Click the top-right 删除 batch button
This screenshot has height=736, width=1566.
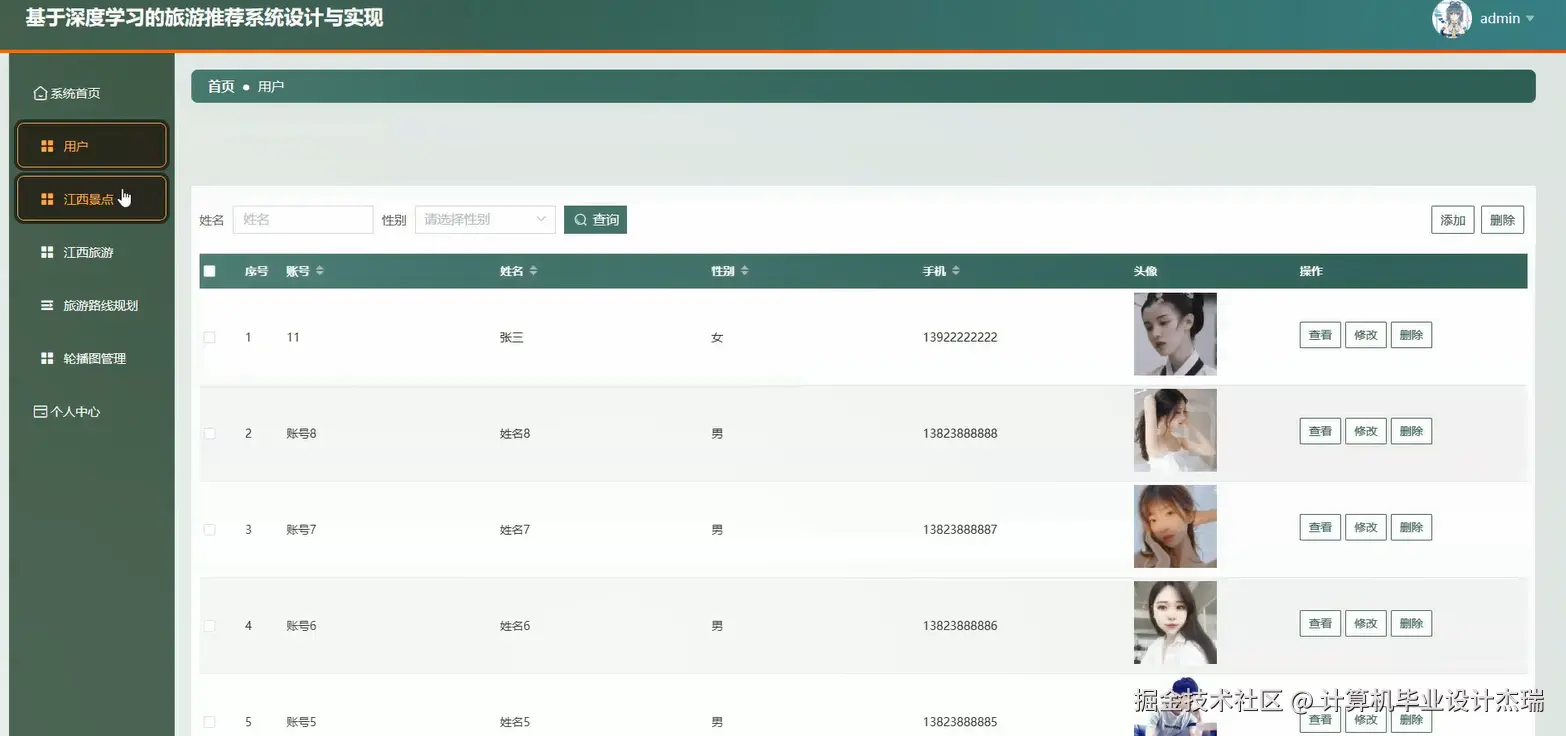click(1502, 220)
